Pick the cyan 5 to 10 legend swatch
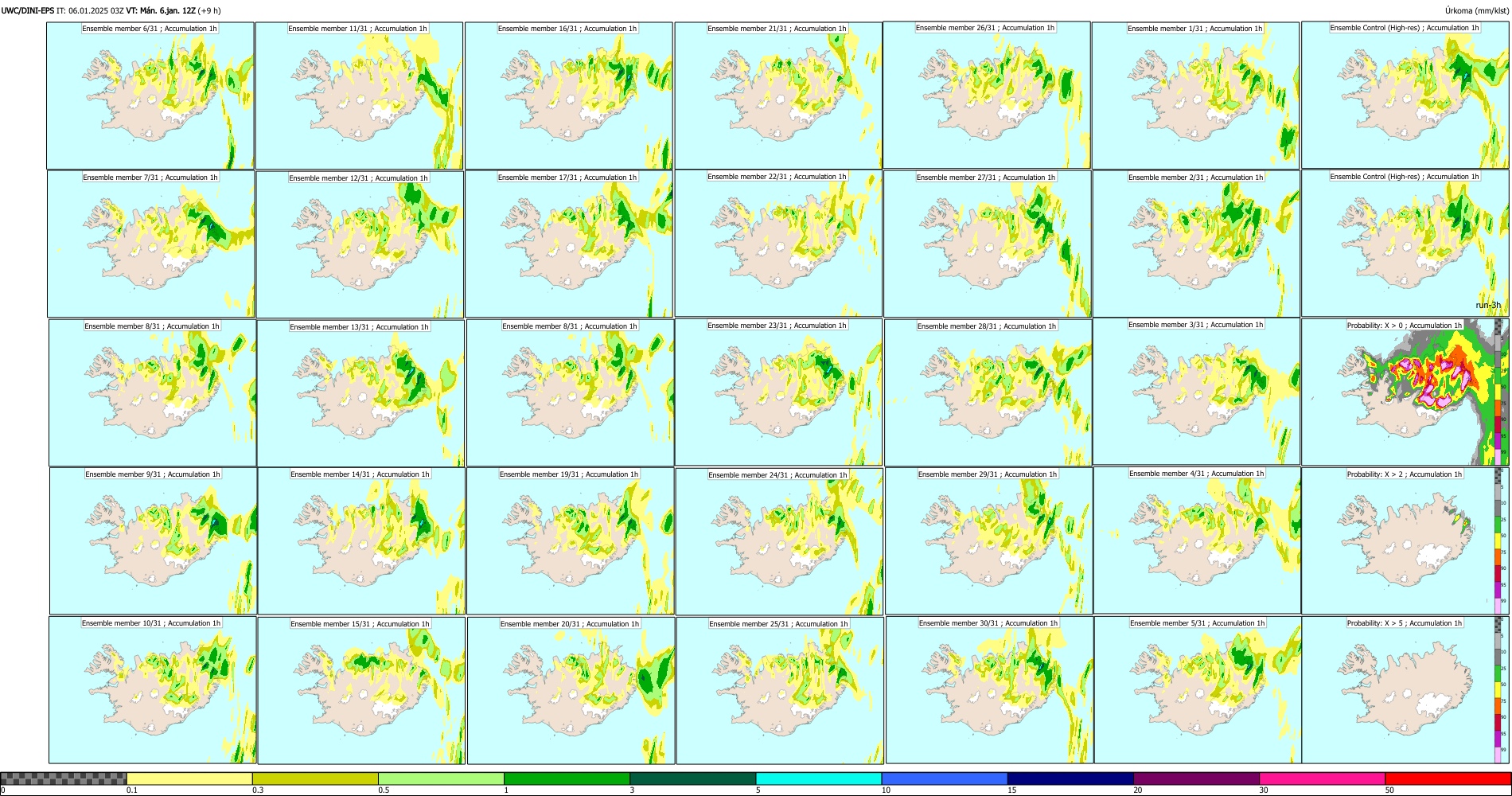 (x=819, y=778)
